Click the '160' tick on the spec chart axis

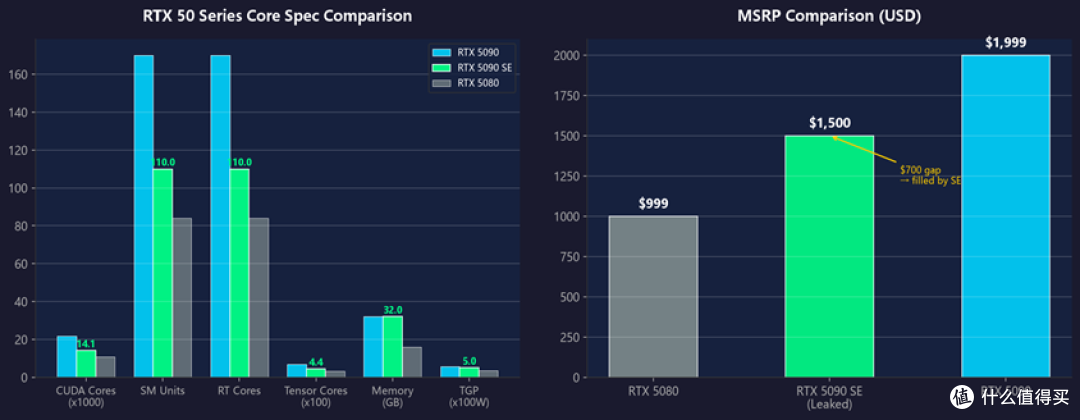coord(19,74)
